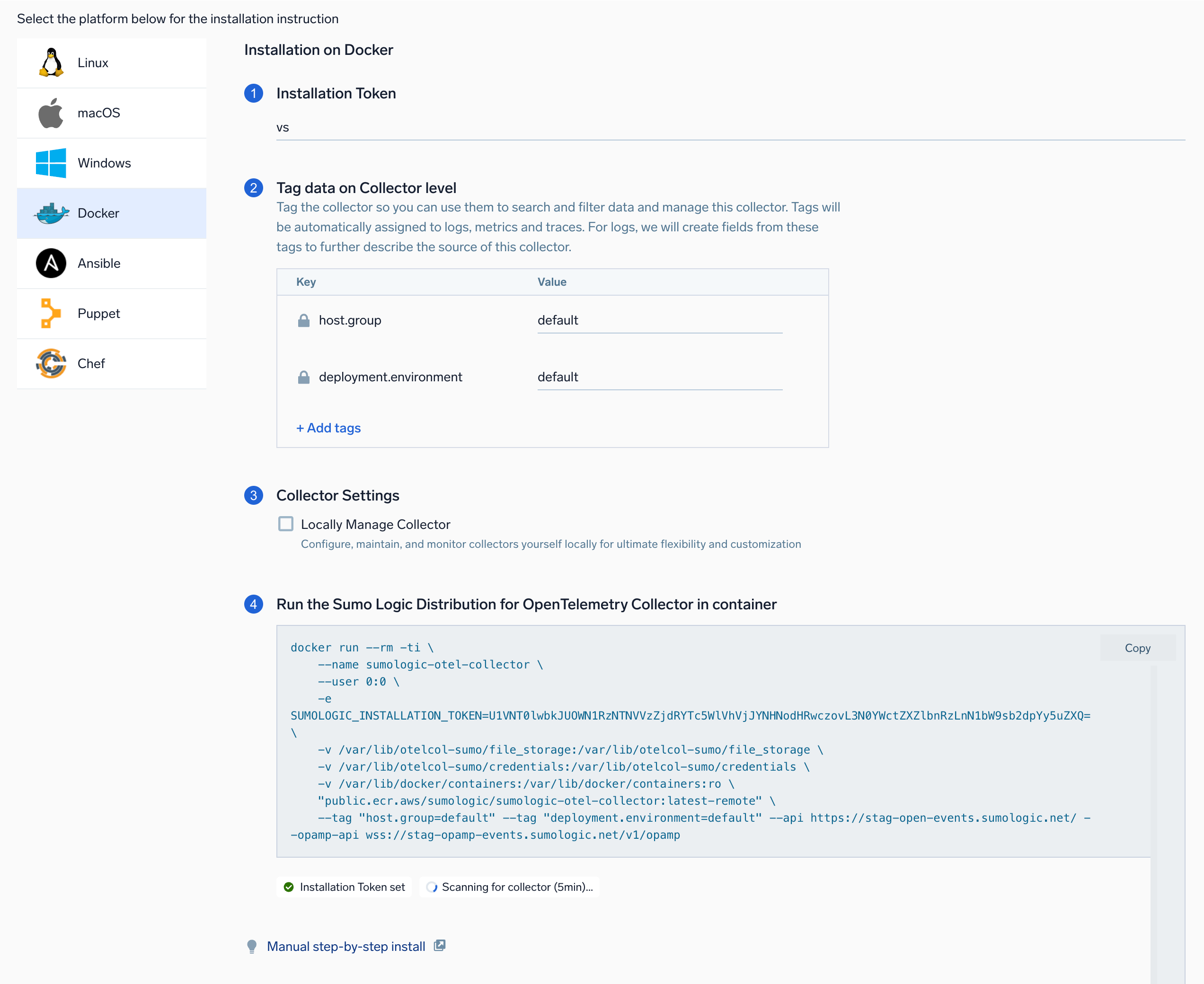
Task: Click external link icon next to Manual install
Action: (440, 946)
